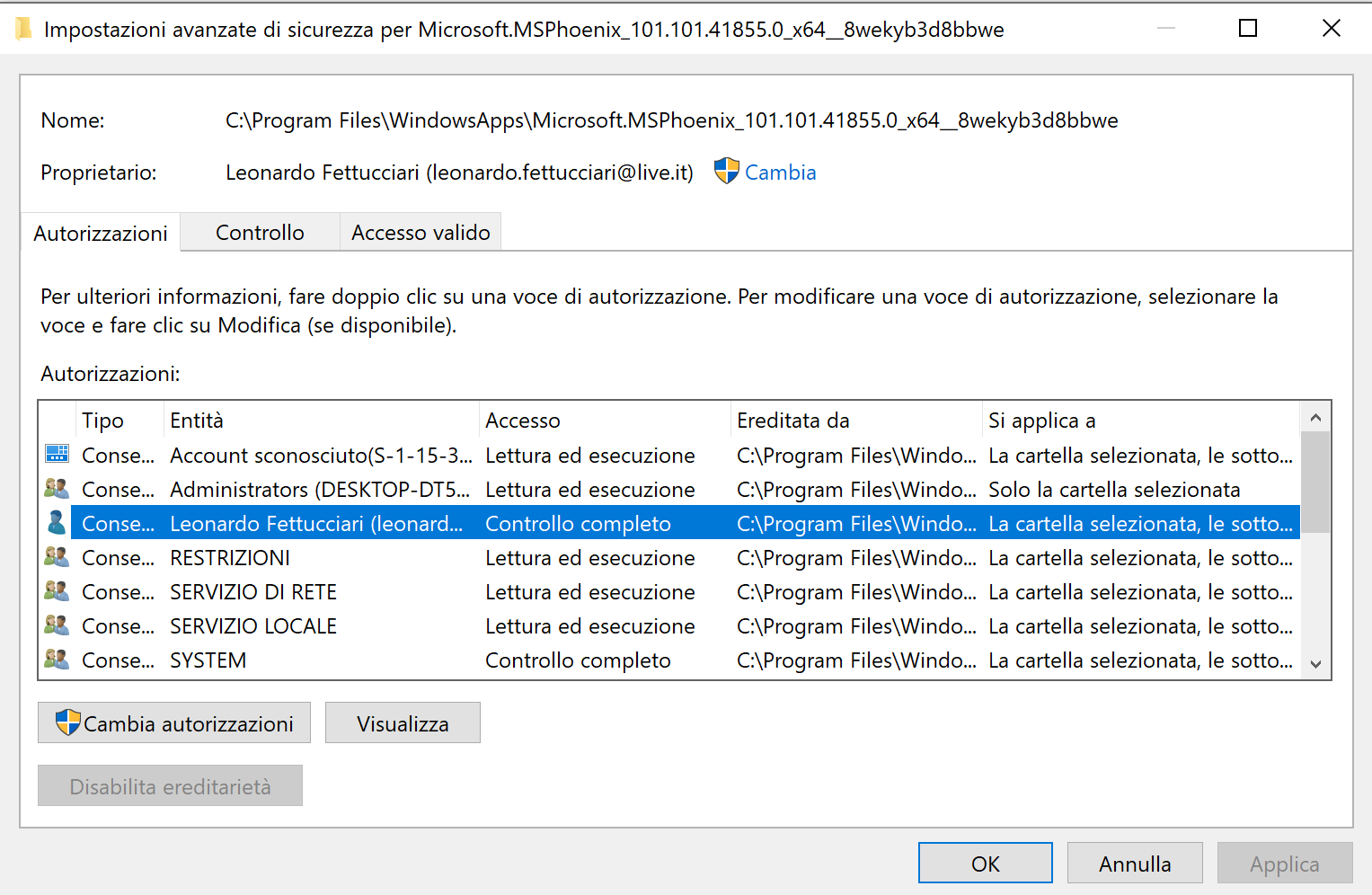Click the Cambia owner link
Viewport: 1372px width, 895px height.
781,173
